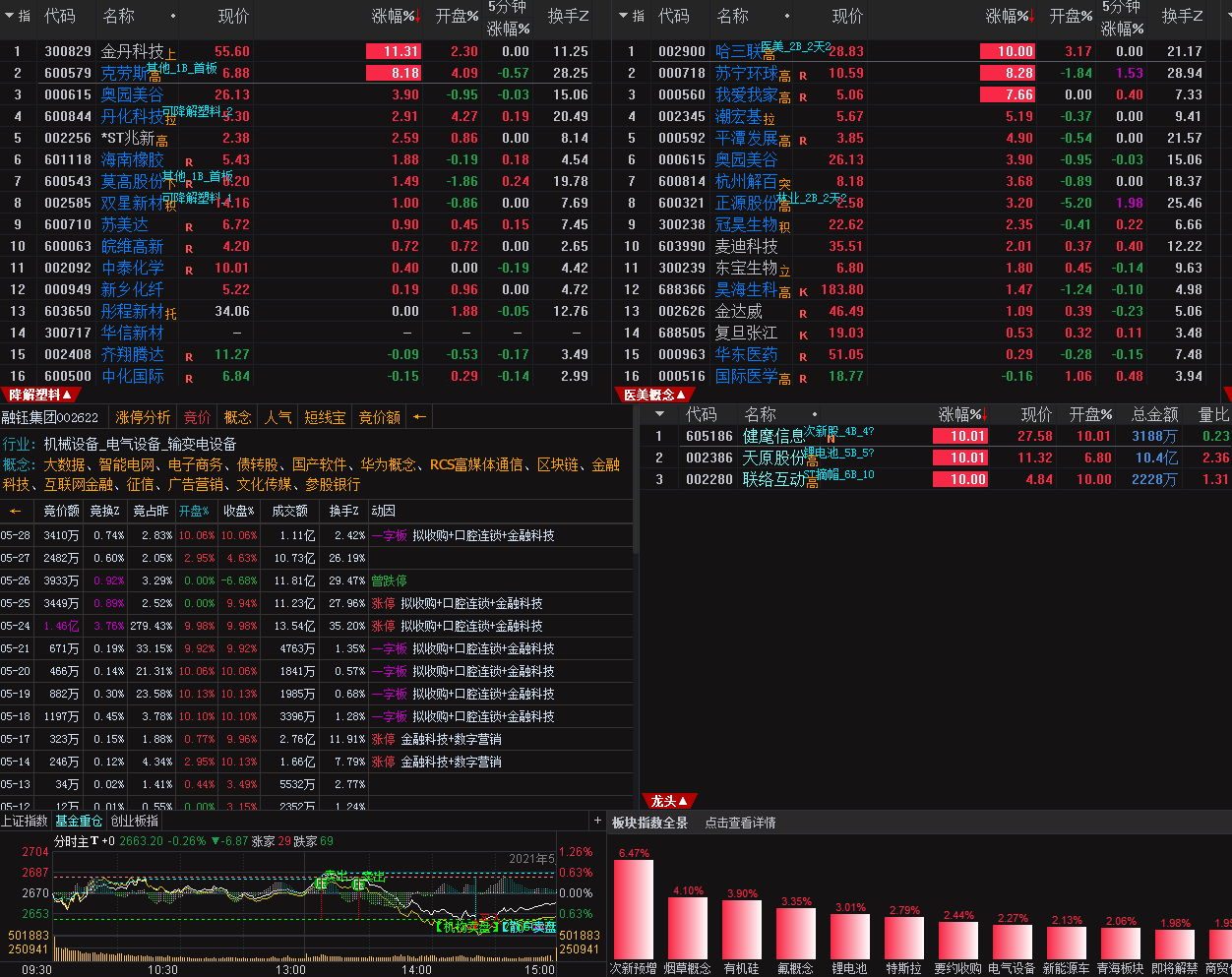Select the 我爱我家 stock row

[923, 94]
